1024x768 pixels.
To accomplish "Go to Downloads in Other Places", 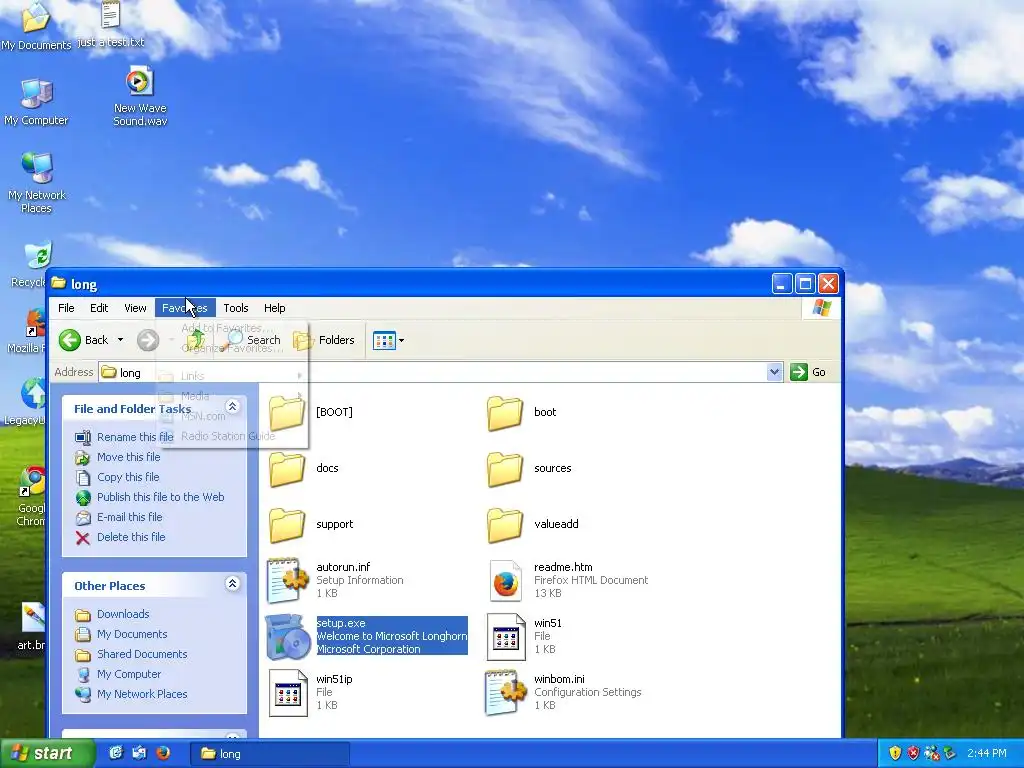I will point(123,614).
